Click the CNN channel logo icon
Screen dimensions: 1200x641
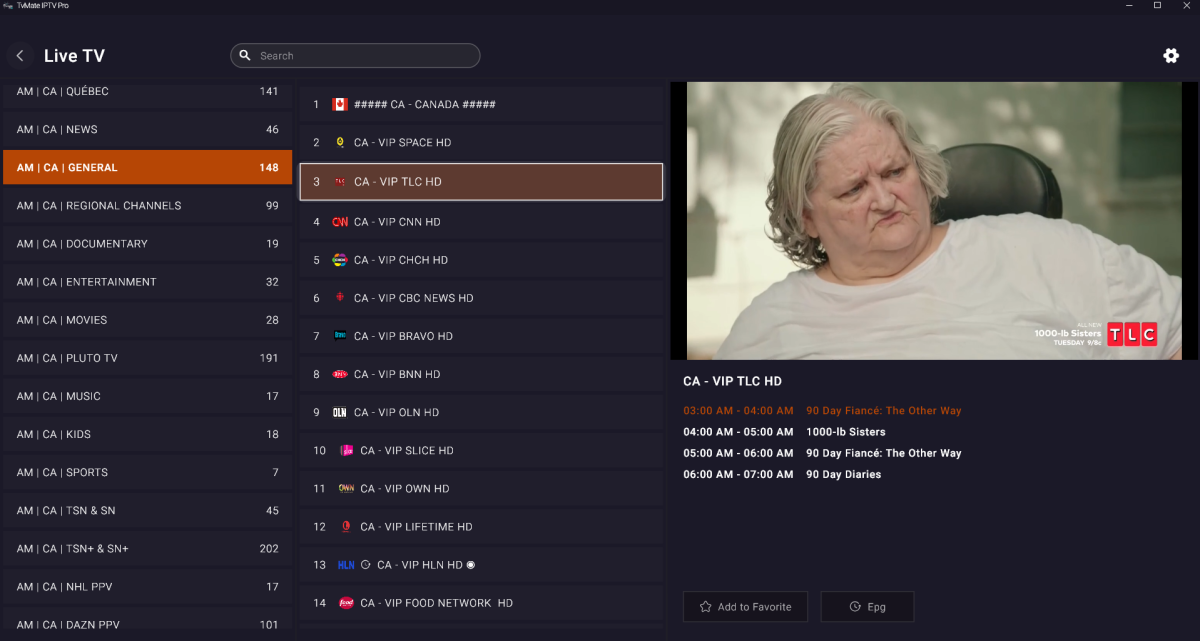[x=340, y=222]
